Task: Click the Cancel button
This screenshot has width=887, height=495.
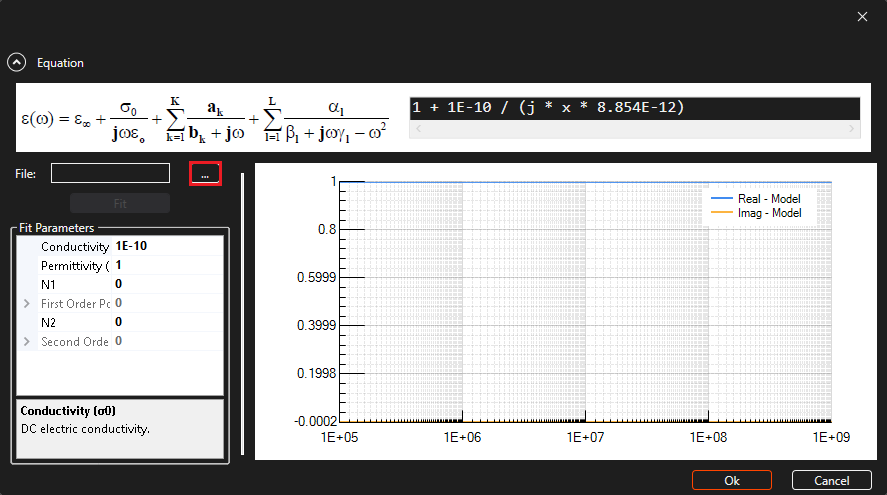Action: (832, 480)
